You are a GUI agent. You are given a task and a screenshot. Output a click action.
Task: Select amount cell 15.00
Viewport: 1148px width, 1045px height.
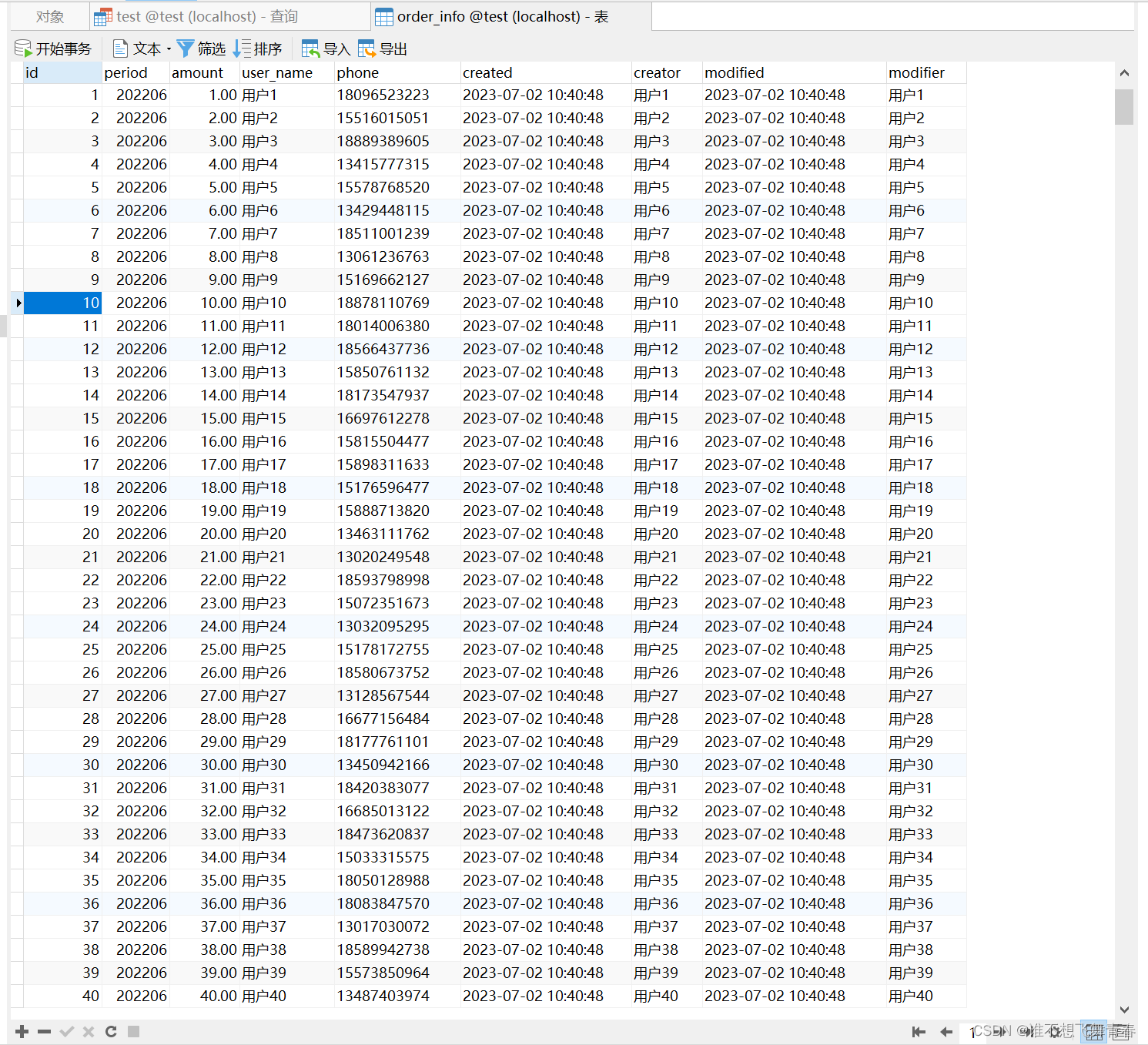[x=204, y=419]
